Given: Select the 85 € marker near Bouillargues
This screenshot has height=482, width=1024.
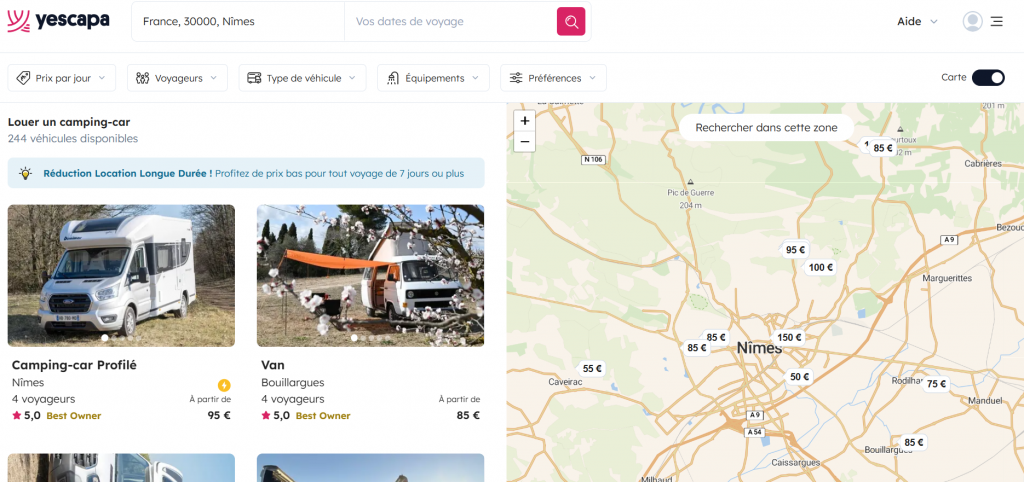Looking at the screenshot, I should 914,443.
